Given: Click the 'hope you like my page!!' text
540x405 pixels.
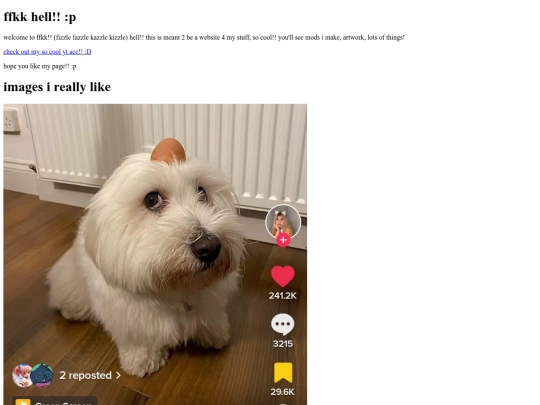Looking at the screenshot, I should coord(40,66).
